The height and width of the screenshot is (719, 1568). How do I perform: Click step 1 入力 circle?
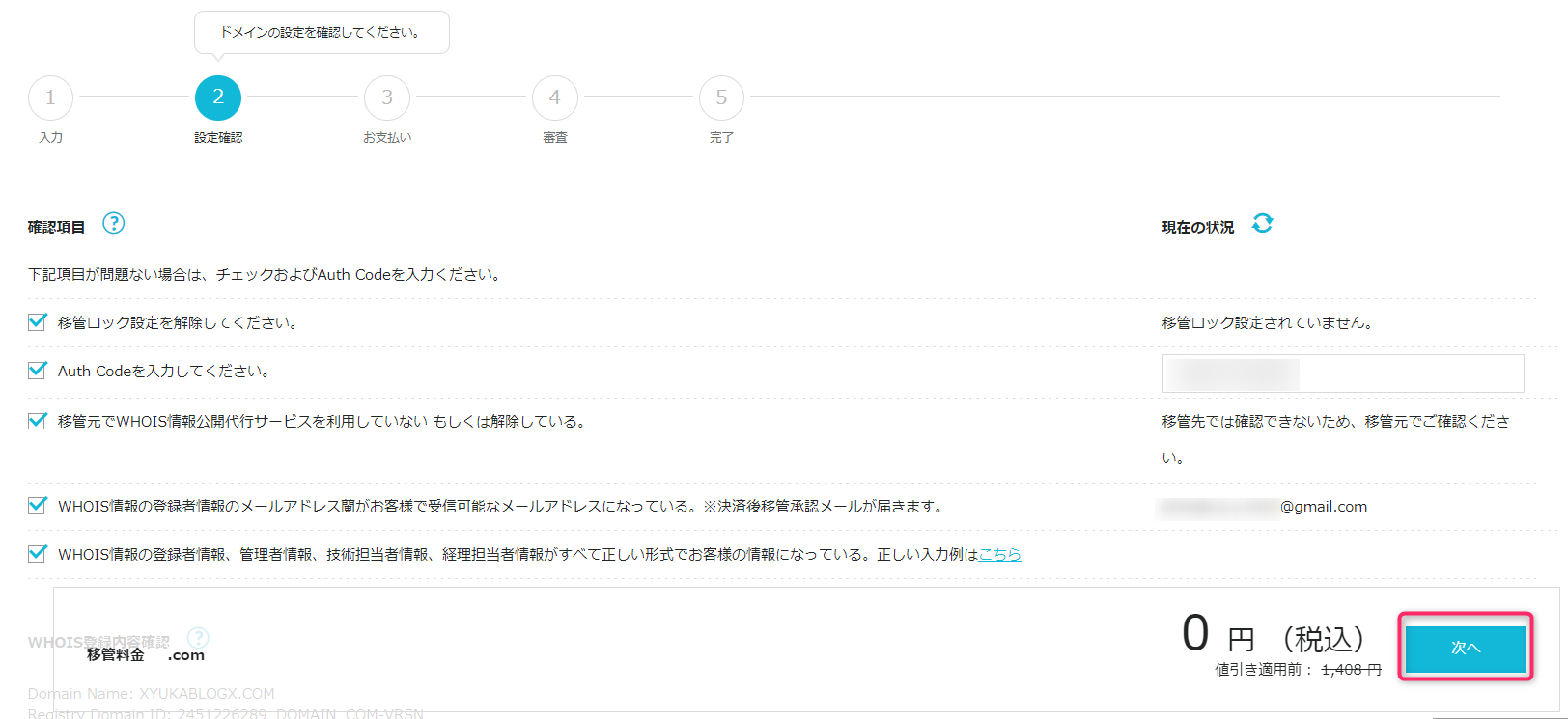coord(50,97)
